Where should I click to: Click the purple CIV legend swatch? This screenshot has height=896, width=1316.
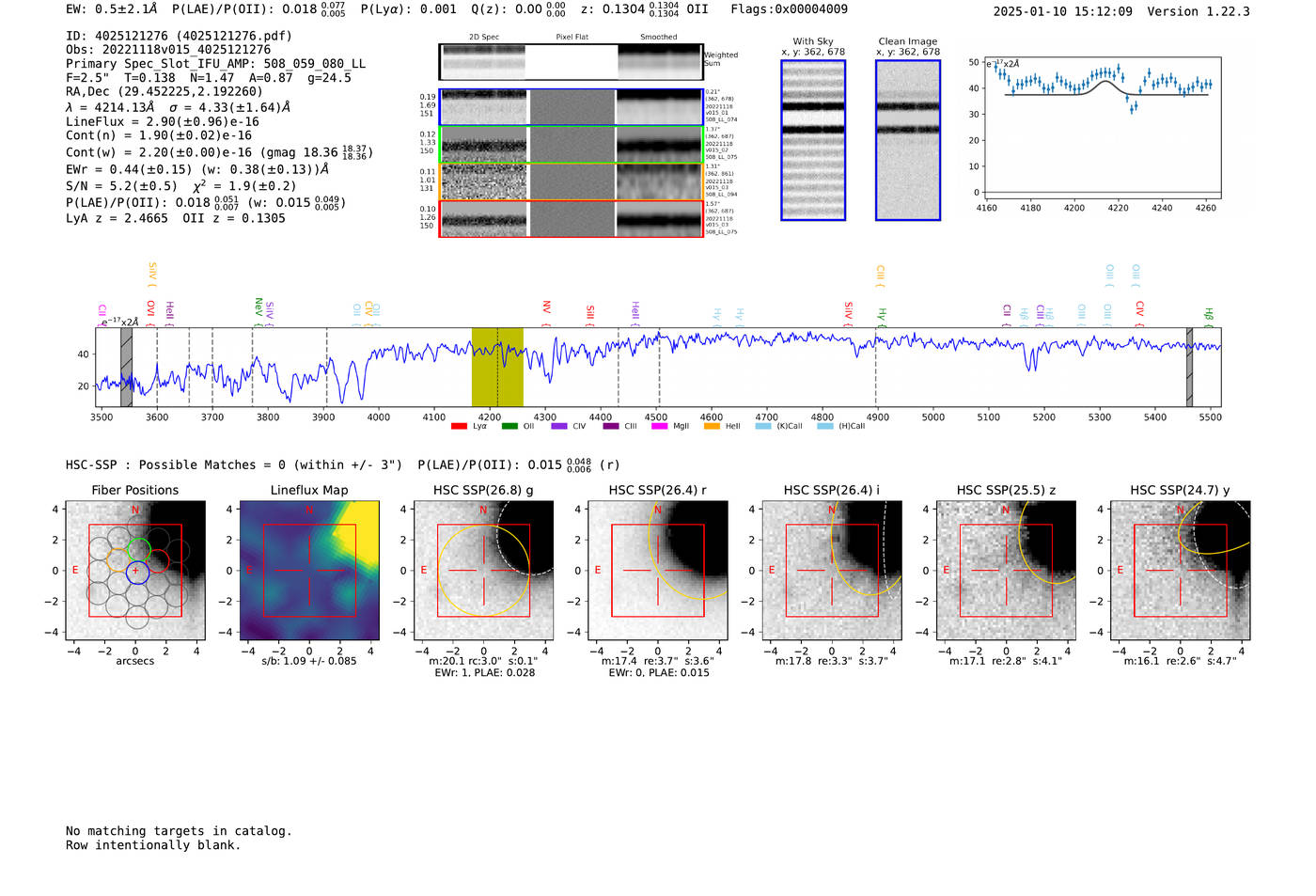559,427
